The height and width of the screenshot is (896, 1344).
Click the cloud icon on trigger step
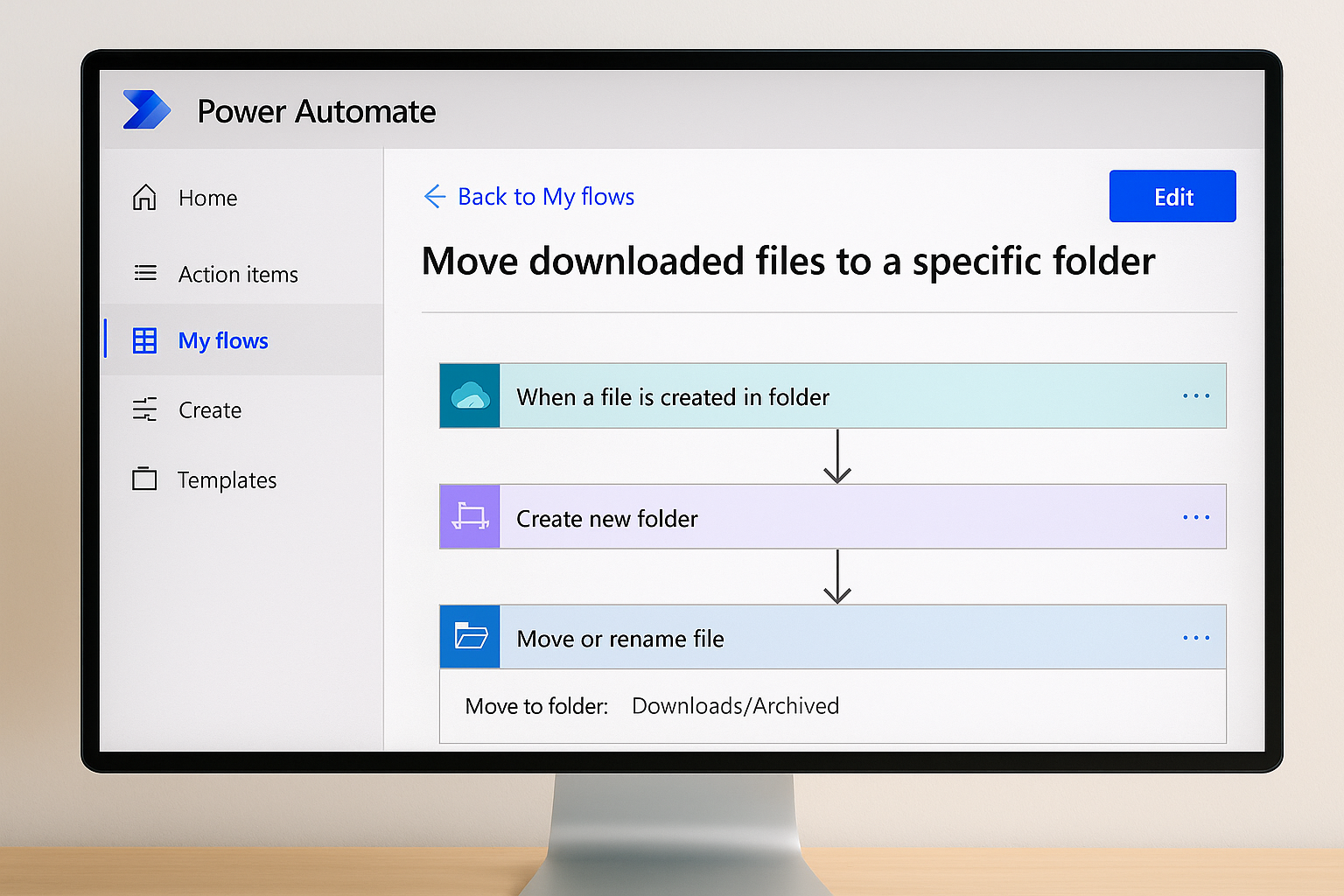click(470, 396)
